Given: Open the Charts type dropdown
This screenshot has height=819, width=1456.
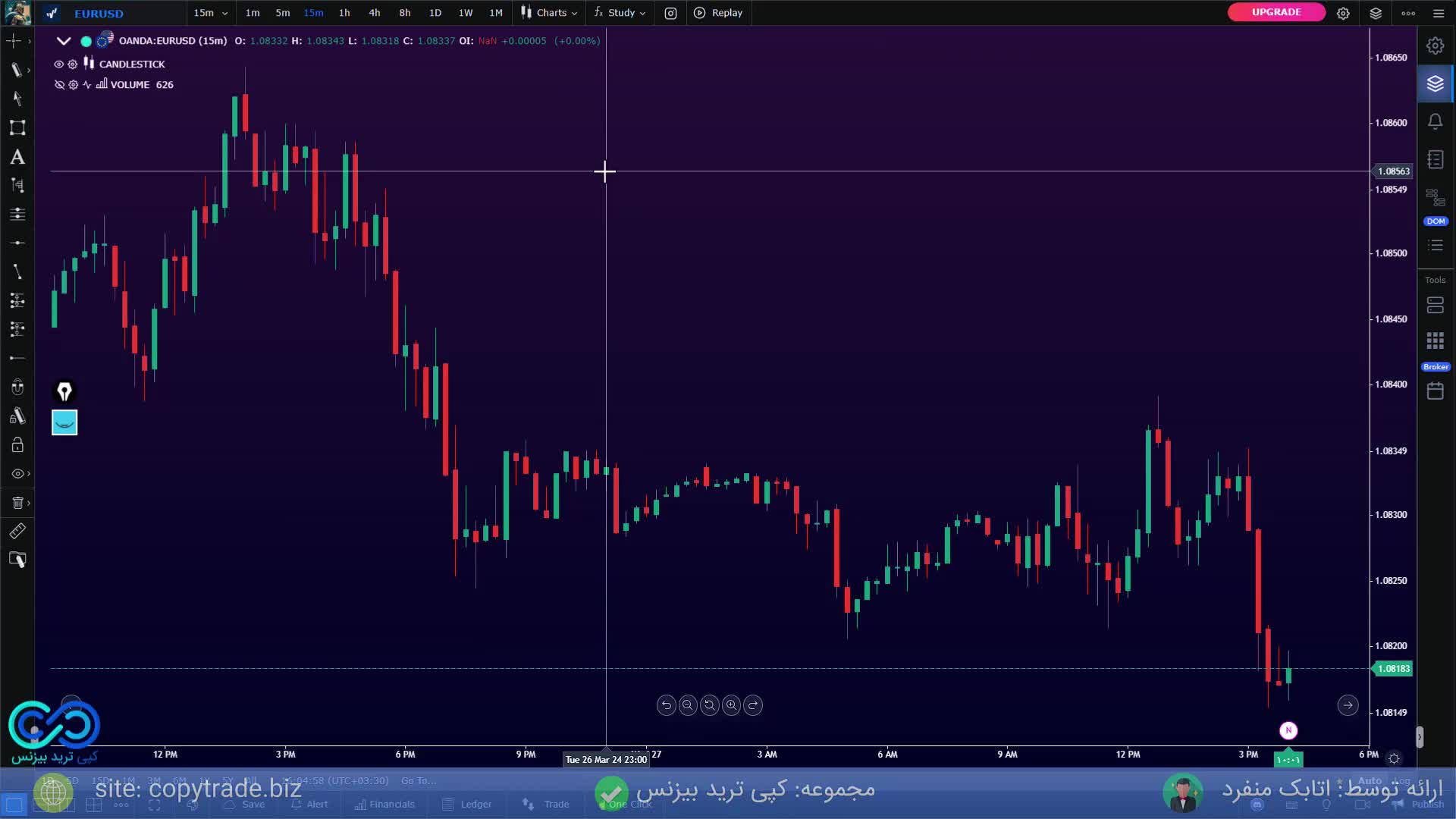Looking at the screenshot, I should [550, 13].
